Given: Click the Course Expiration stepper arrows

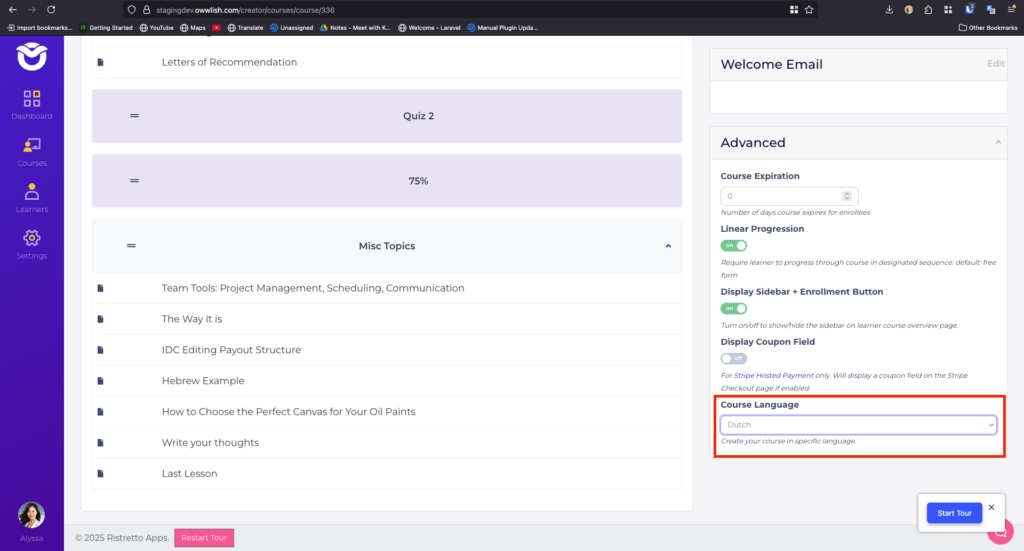Looking at the screenshot, I should [x=847, y=196].
